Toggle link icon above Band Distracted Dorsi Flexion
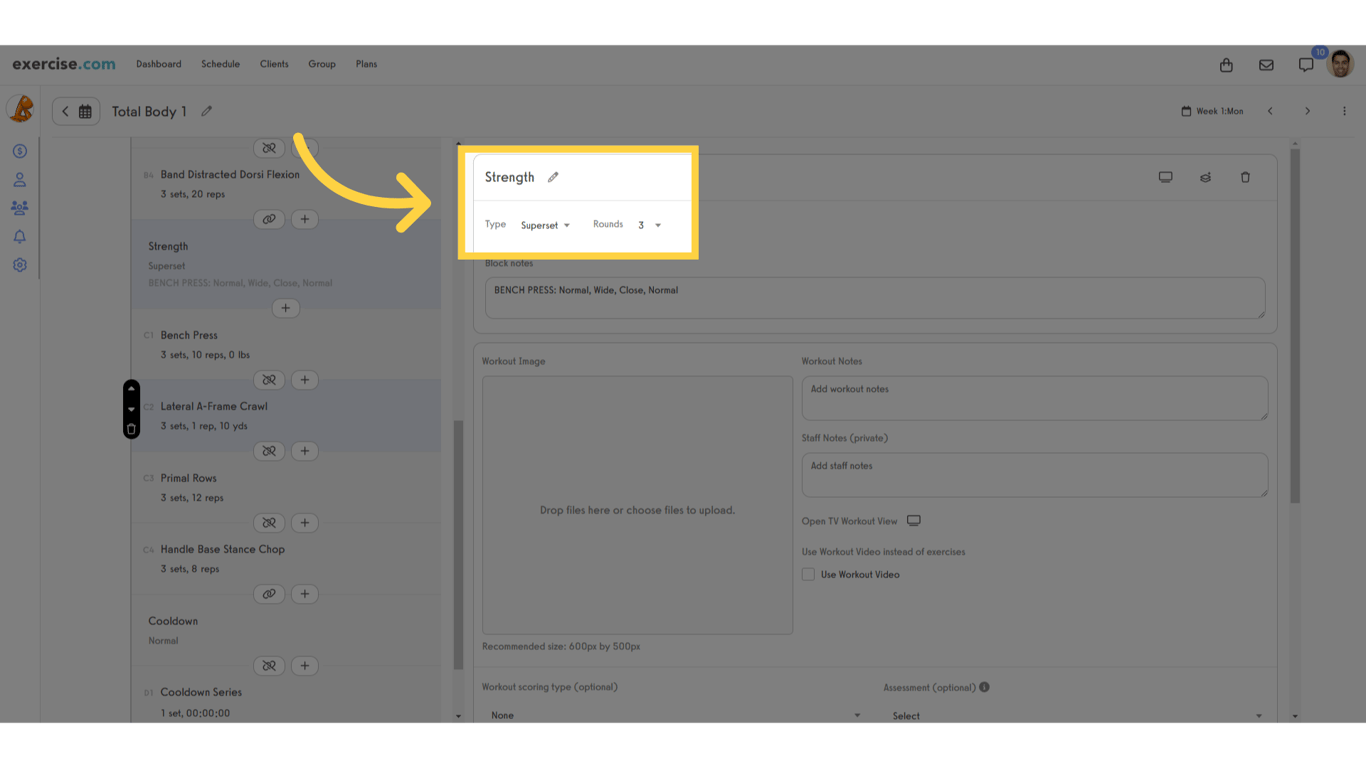 tap(269, 148)
